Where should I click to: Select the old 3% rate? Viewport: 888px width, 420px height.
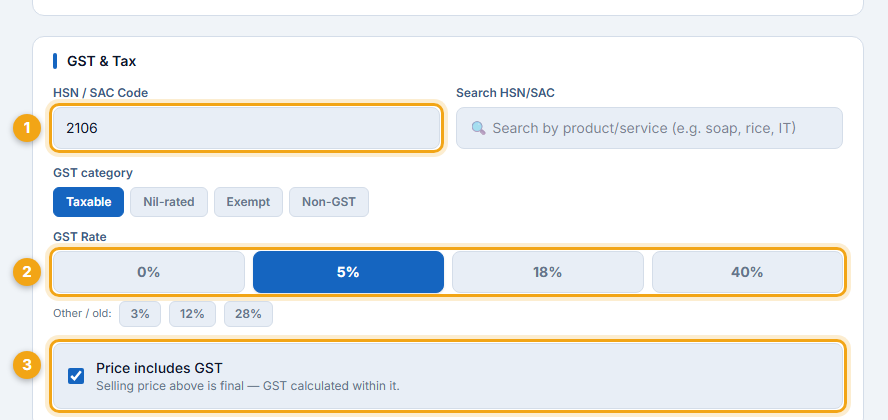click(140, 314)
